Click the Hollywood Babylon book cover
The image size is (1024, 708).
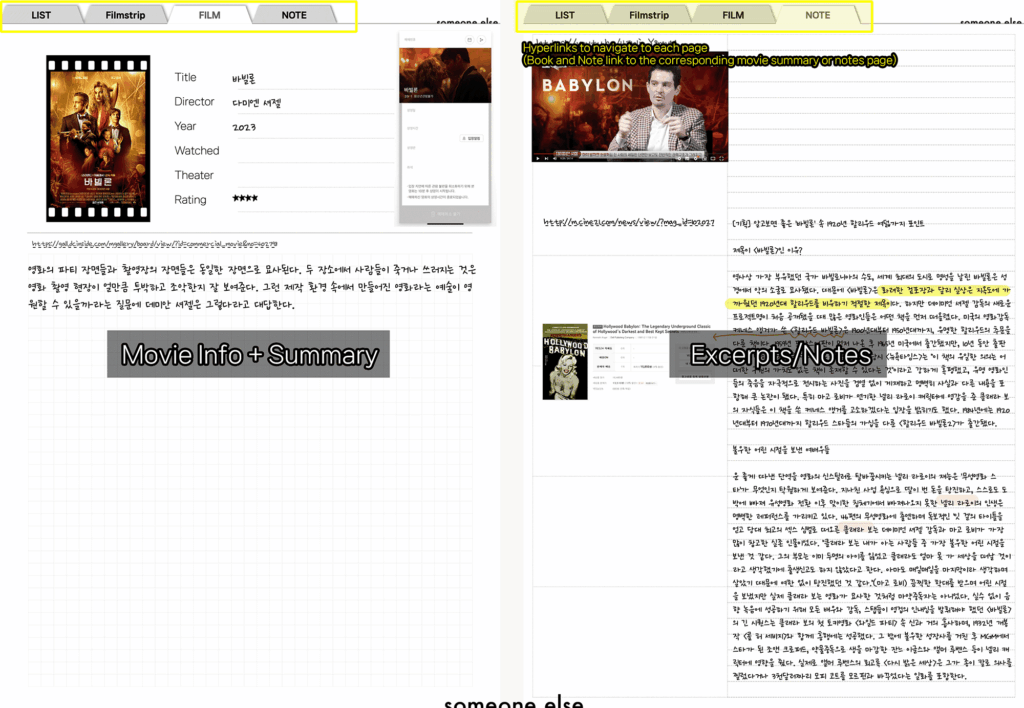(566, 361)
